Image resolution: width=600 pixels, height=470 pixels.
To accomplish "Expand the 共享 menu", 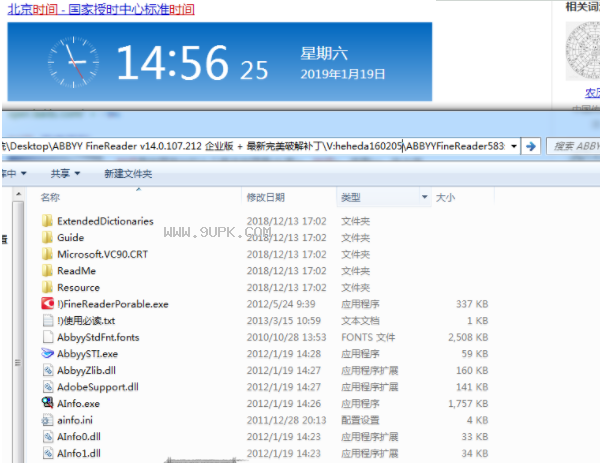I will coord(65,174).
